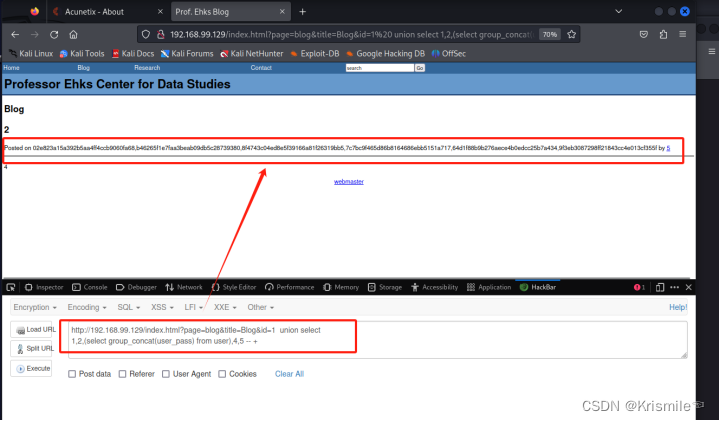Open the Inspector devtools tab

tap(44, 287)
